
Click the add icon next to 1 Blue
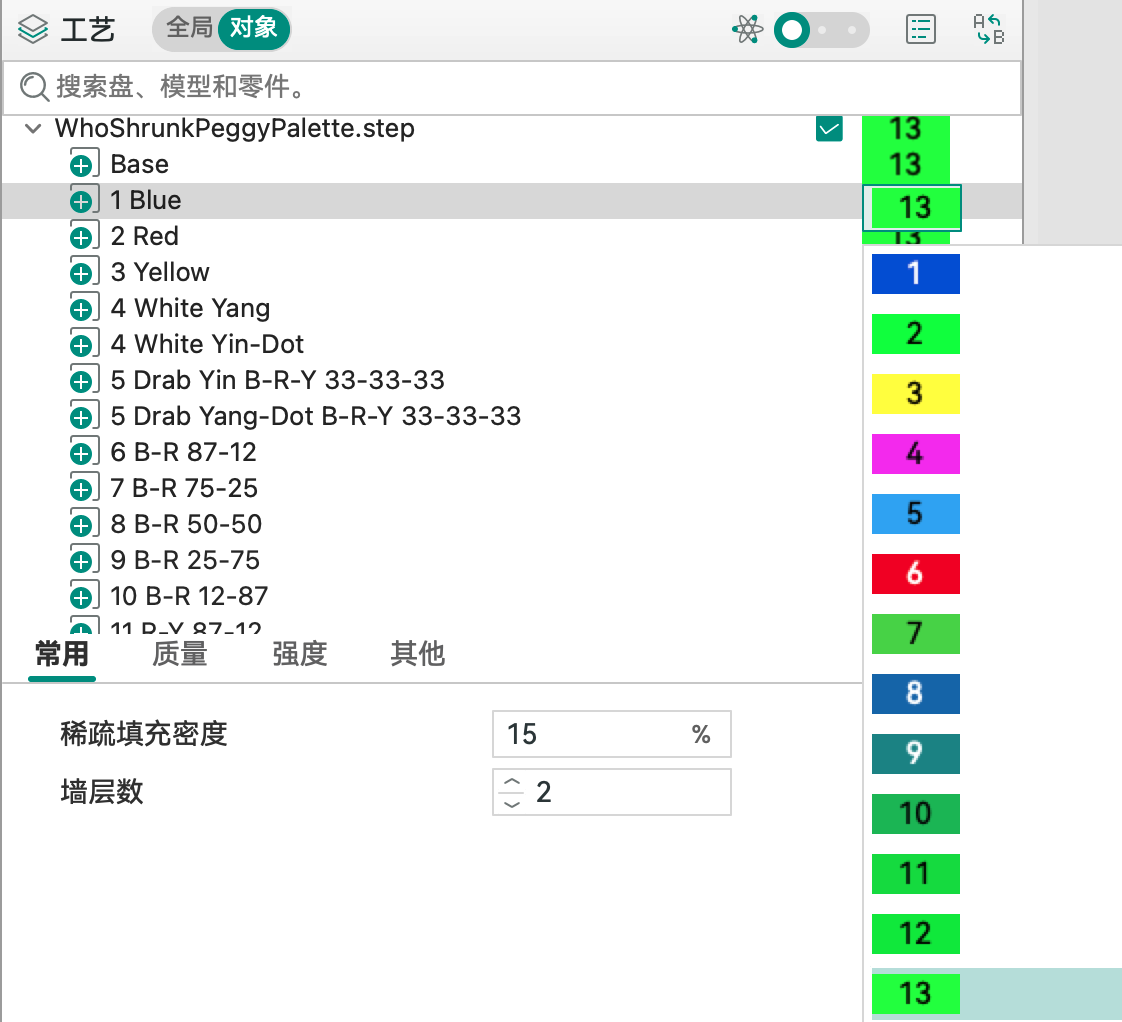(x=83, y=200)
